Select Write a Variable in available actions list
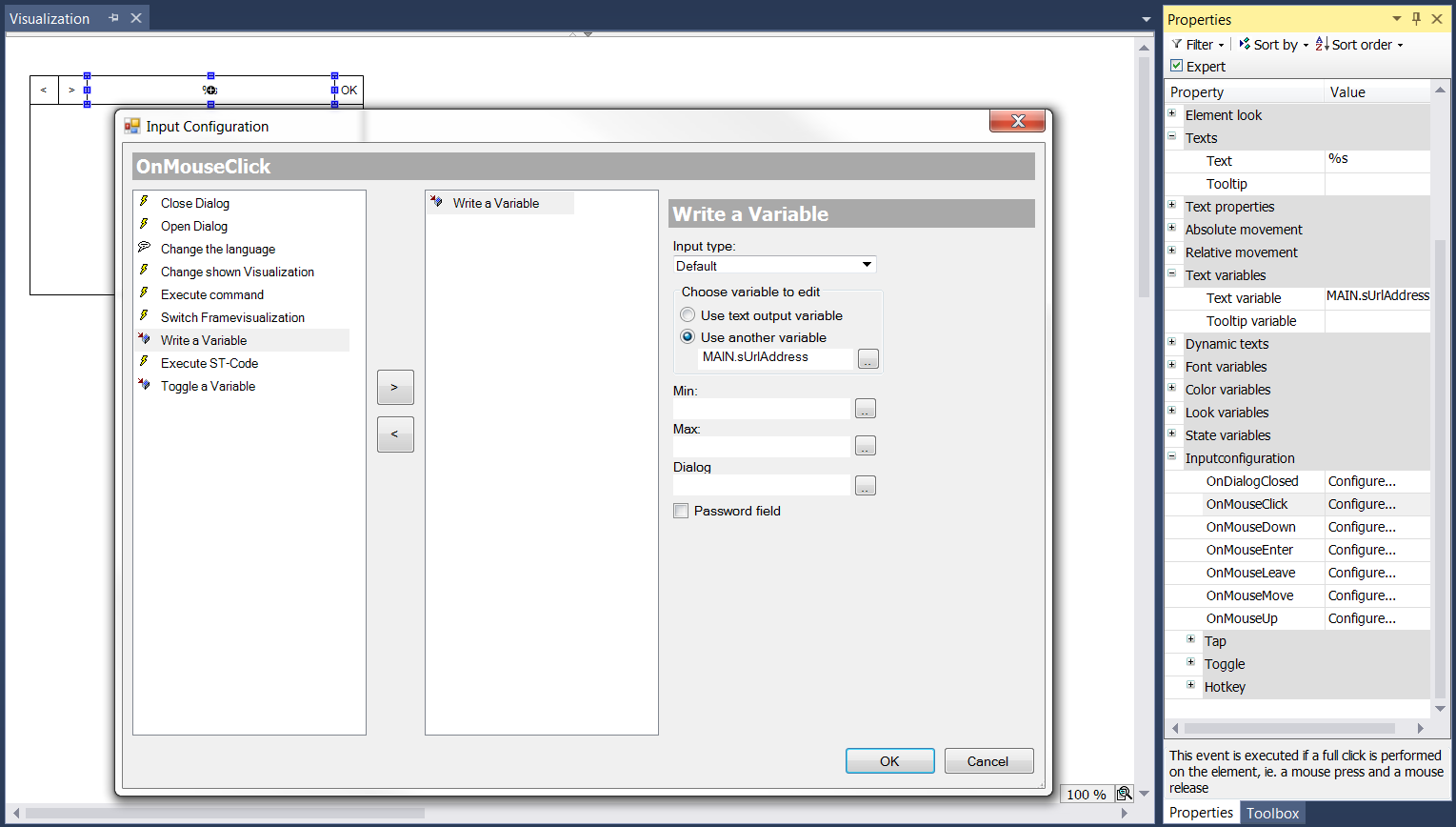1456x827 pixels. (203, 340)
